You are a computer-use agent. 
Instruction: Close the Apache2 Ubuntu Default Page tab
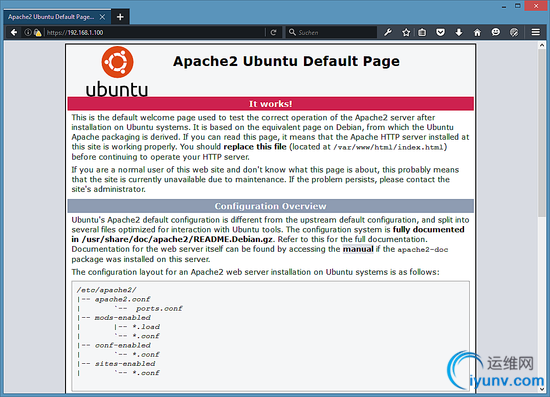(x=102, y=17)
